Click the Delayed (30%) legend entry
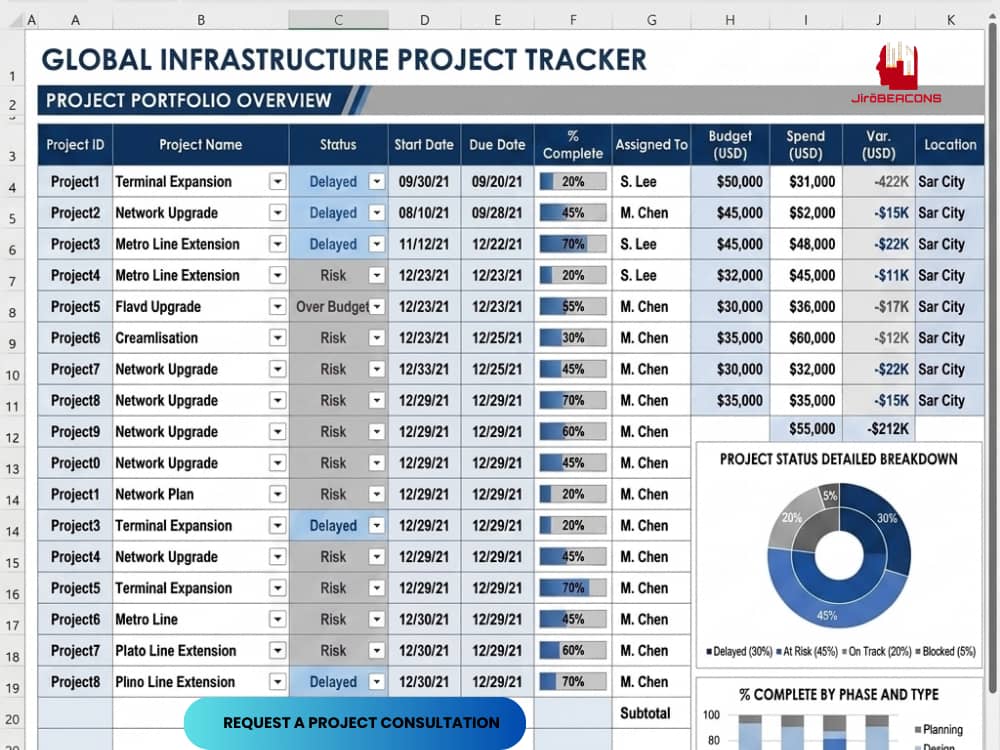1000x750 pixels. click(x=739, y=651)
